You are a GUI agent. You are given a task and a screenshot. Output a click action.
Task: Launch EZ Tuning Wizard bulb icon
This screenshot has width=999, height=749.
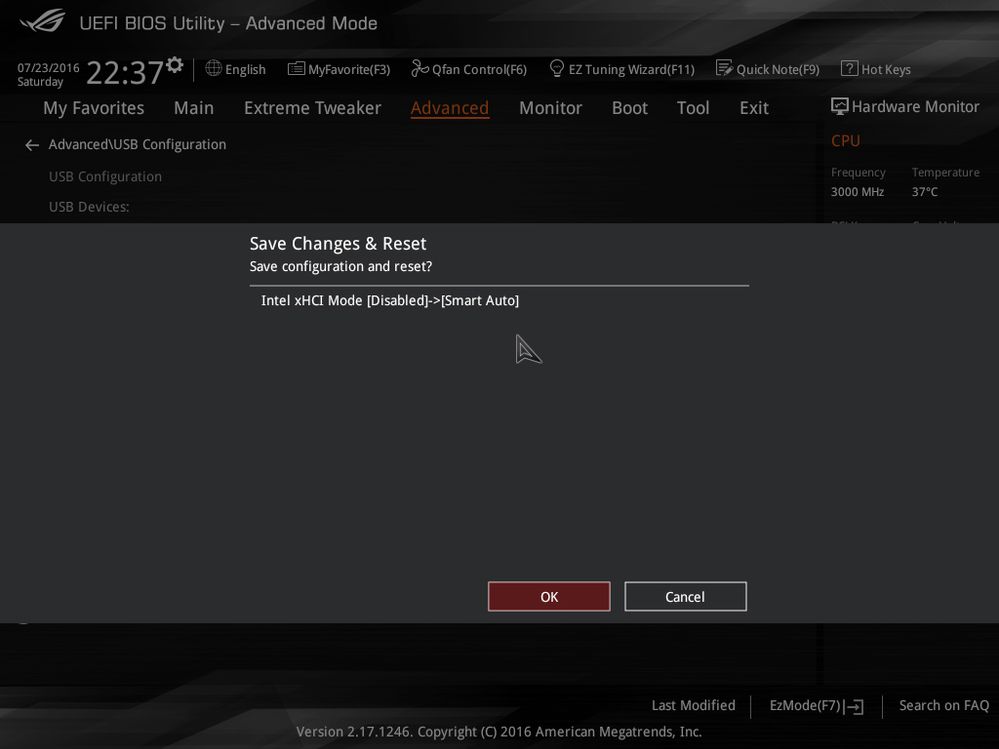coord(556,68)
